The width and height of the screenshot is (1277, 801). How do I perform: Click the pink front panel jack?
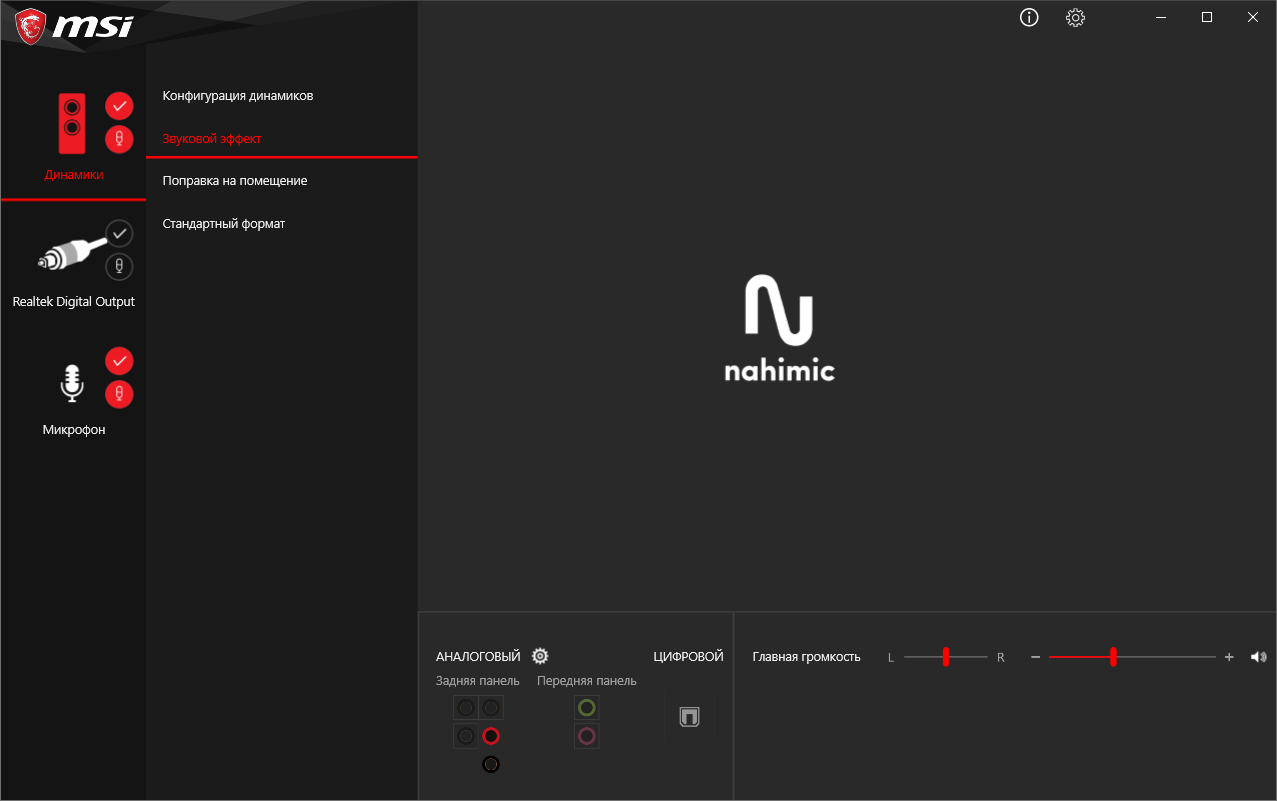click(x=587, y=736)
